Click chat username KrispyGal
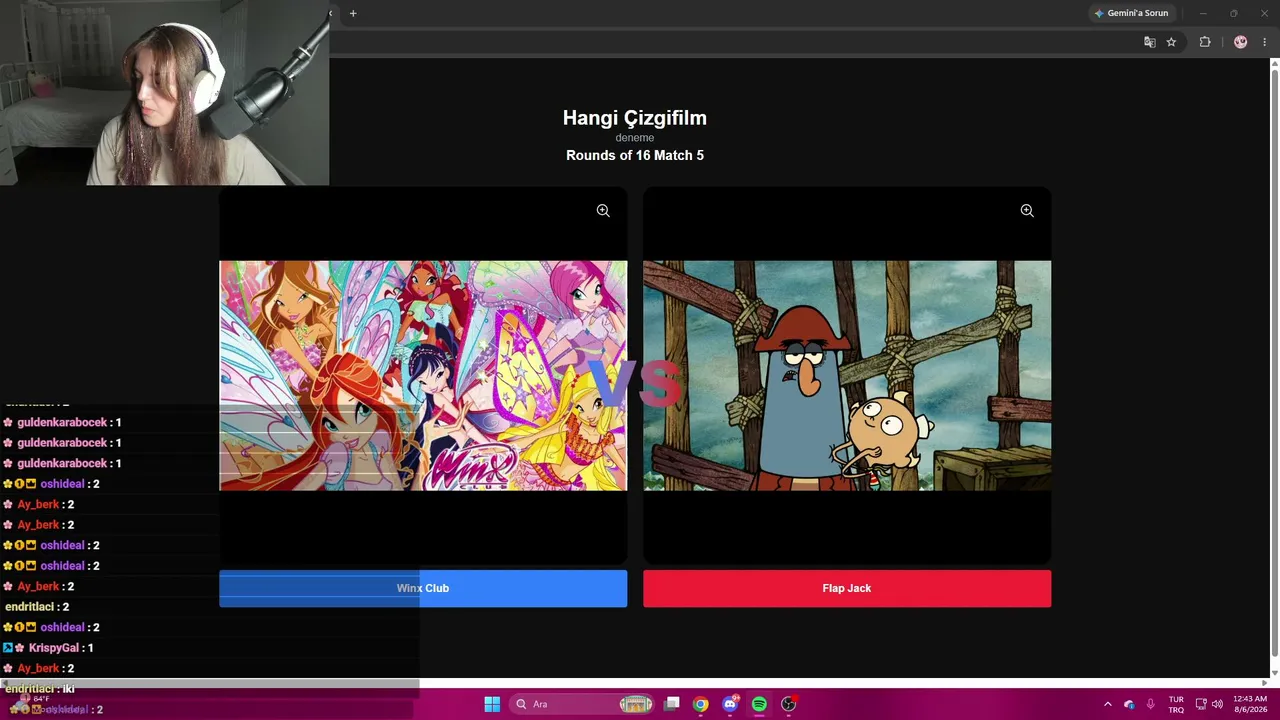 55,648
